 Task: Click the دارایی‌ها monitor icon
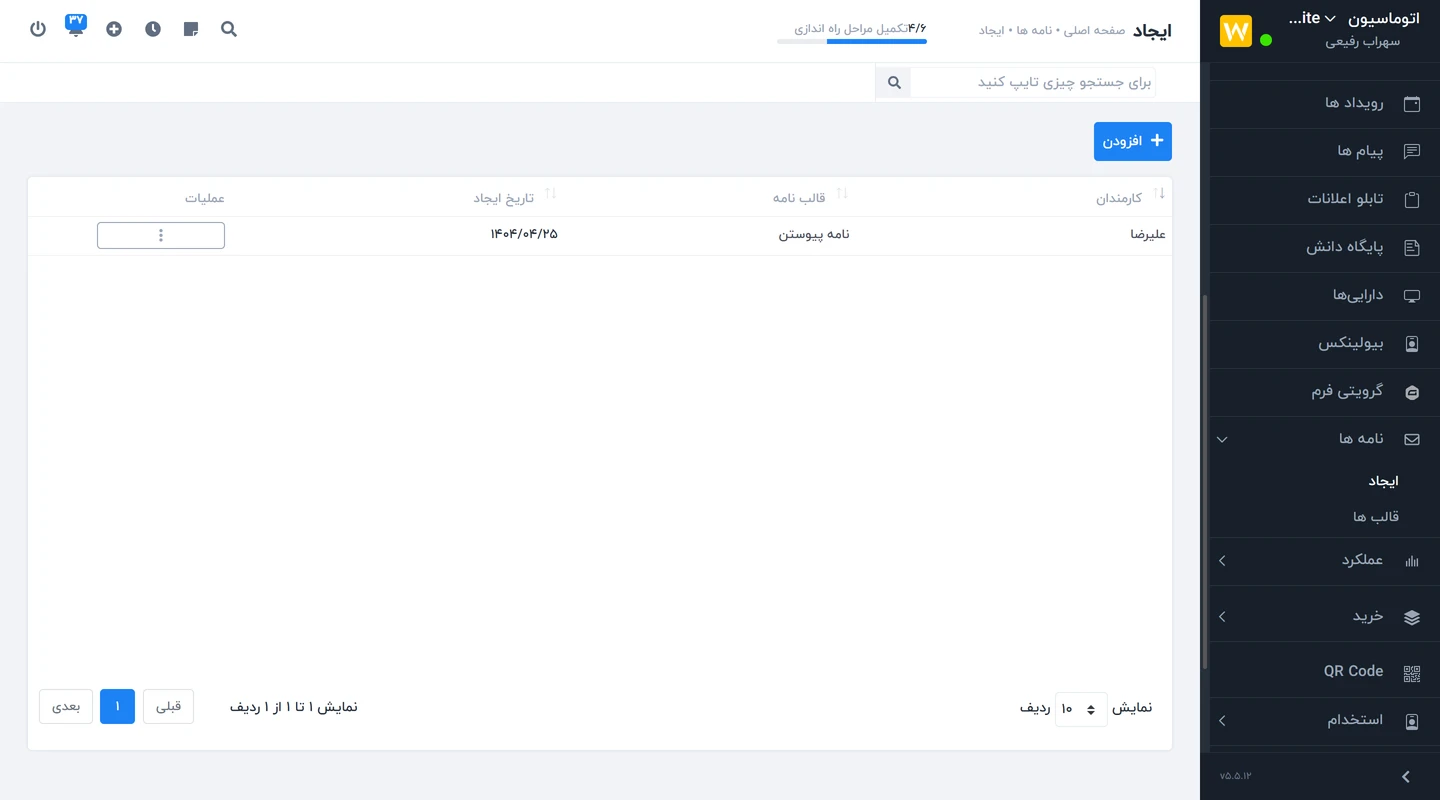1412,295
